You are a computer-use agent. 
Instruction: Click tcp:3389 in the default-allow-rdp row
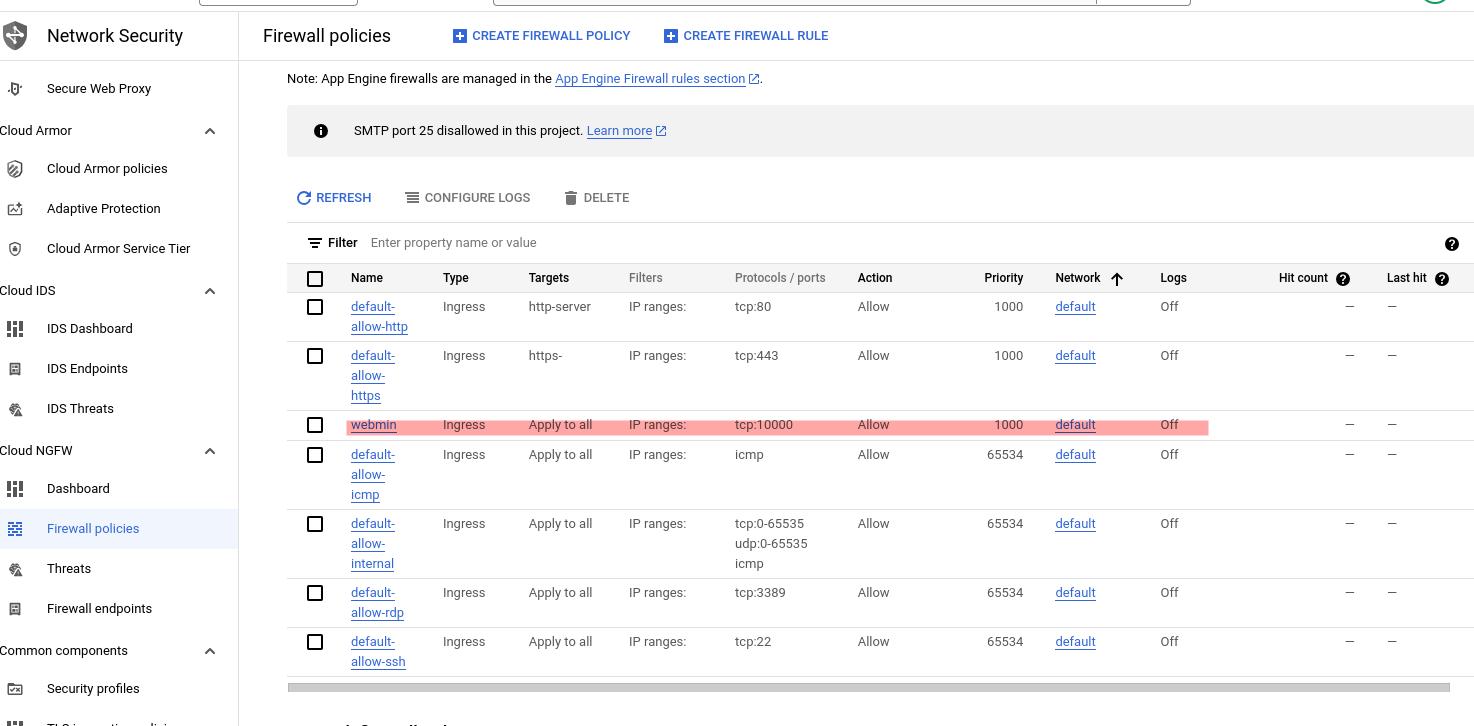click(760, 593)
